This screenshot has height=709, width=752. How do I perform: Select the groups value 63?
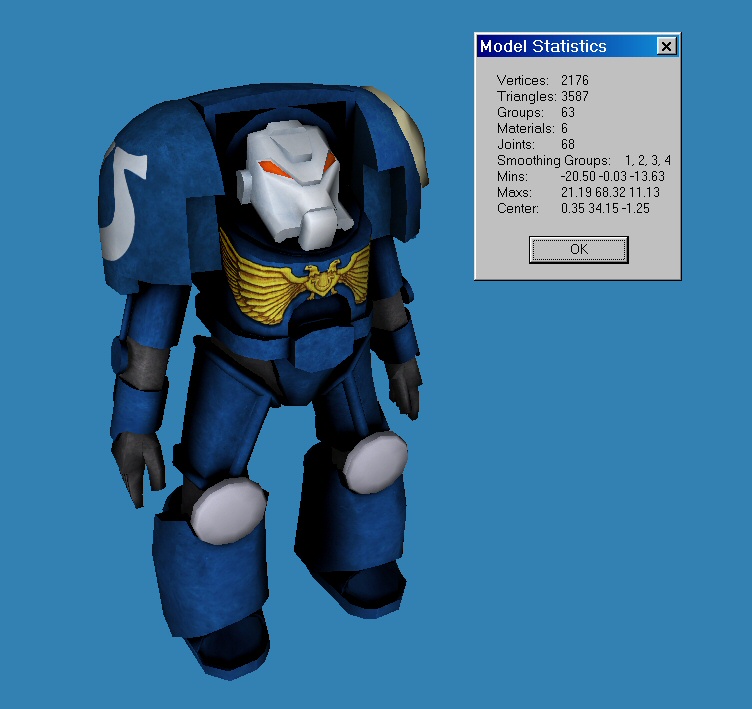(x=568, y=112)
